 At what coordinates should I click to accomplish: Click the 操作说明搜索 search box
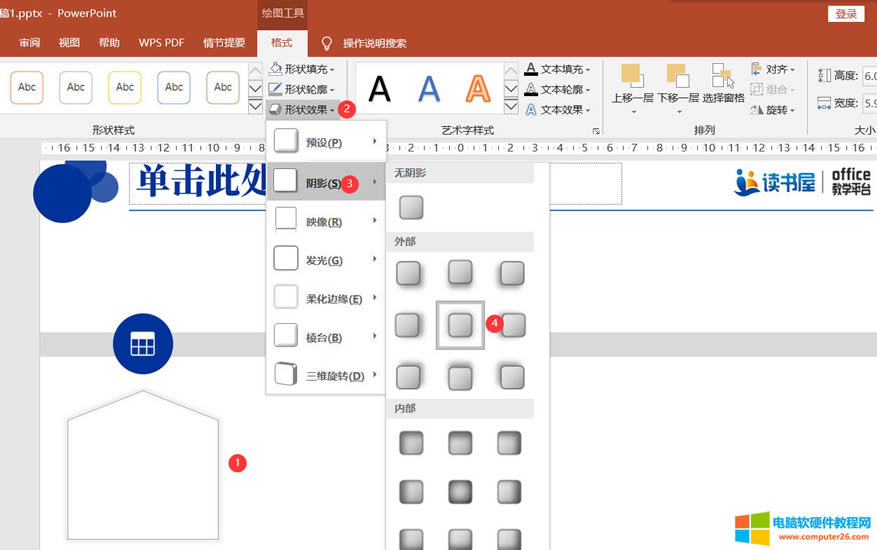tap(374, 43)
